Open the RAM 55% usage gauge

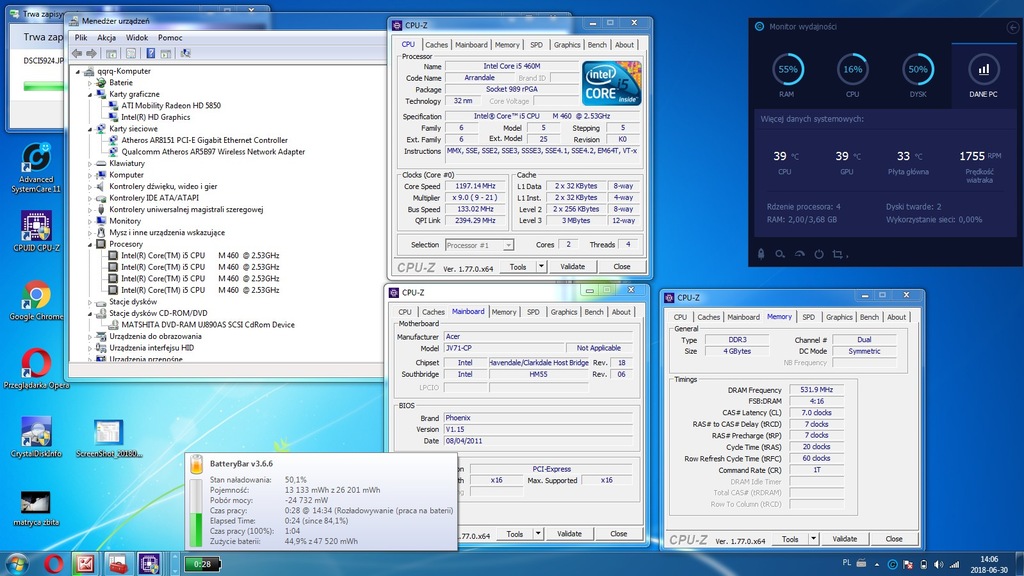click(788, 69)
